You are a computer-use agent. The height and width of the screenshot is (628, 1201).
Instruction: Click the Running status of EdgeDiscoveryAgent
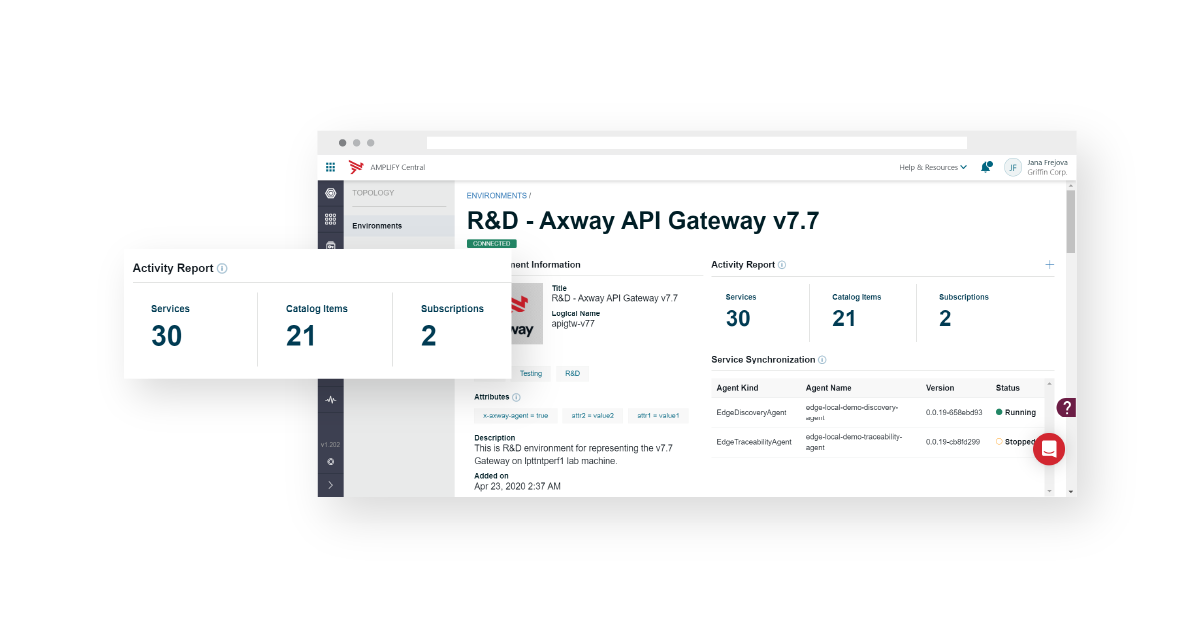point(1016,412)
